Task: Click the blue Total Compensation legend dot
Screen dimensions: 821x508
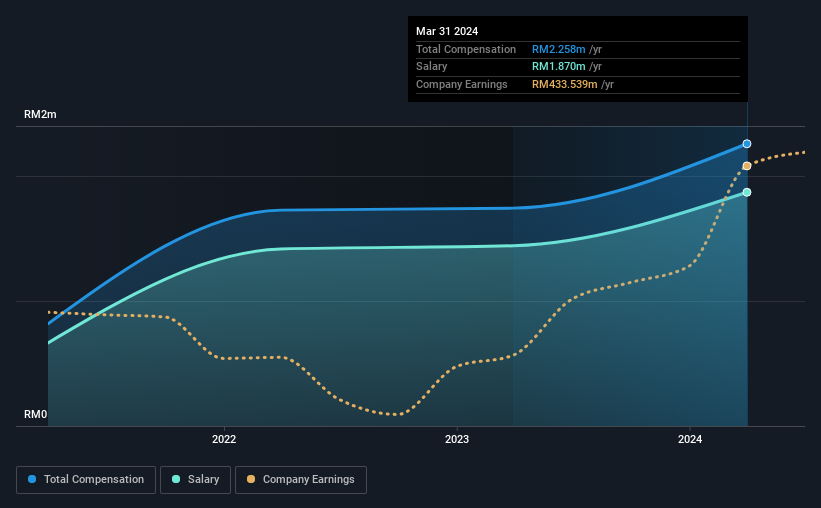Action: tap(32, 479)
